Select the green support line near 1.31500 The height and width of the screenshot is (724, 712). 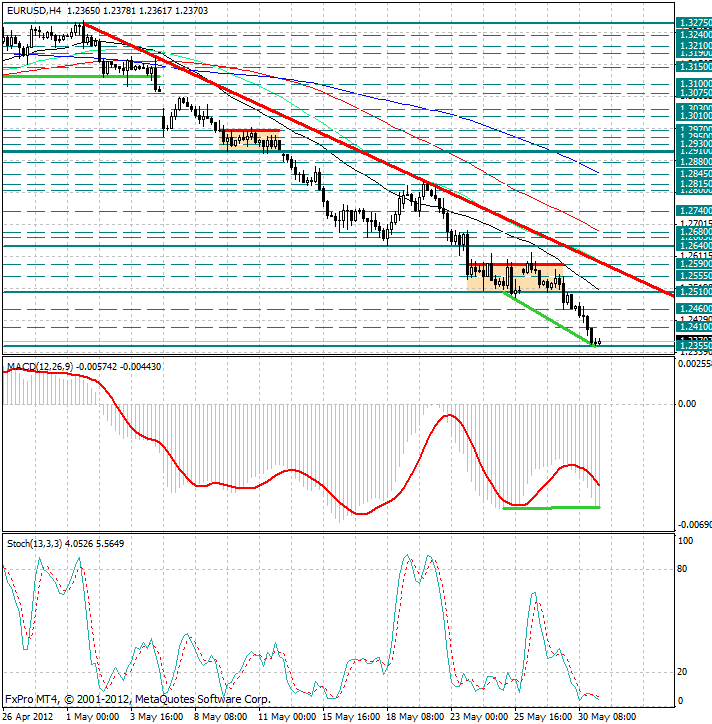click(81, 76)
